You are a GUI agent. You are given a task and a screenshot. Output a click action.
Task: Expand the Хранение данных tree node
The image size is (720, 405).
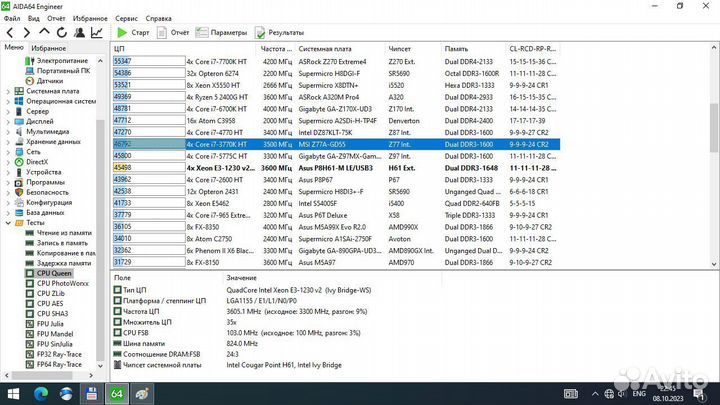pyautogui.click(x=8, y=142)
